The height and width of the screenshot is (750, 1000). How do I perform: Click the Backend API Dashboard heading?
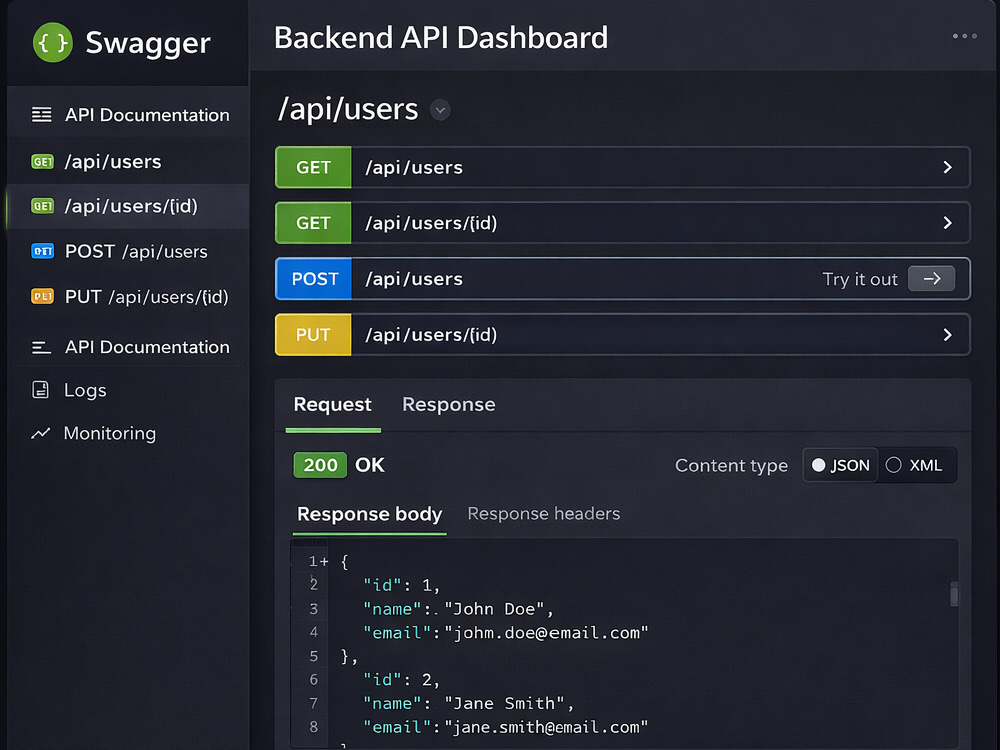coord(441,37)
